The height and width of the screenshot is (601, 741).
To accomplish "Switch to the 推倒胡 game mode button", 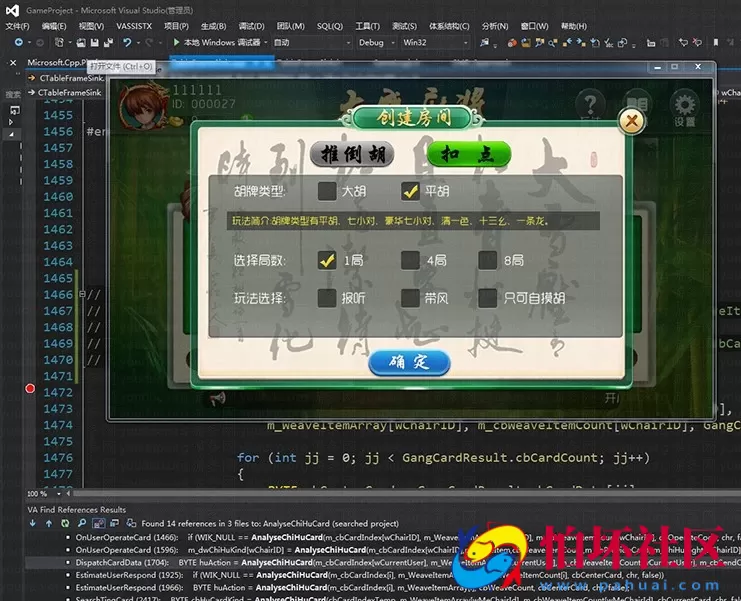I will [352, 154].
